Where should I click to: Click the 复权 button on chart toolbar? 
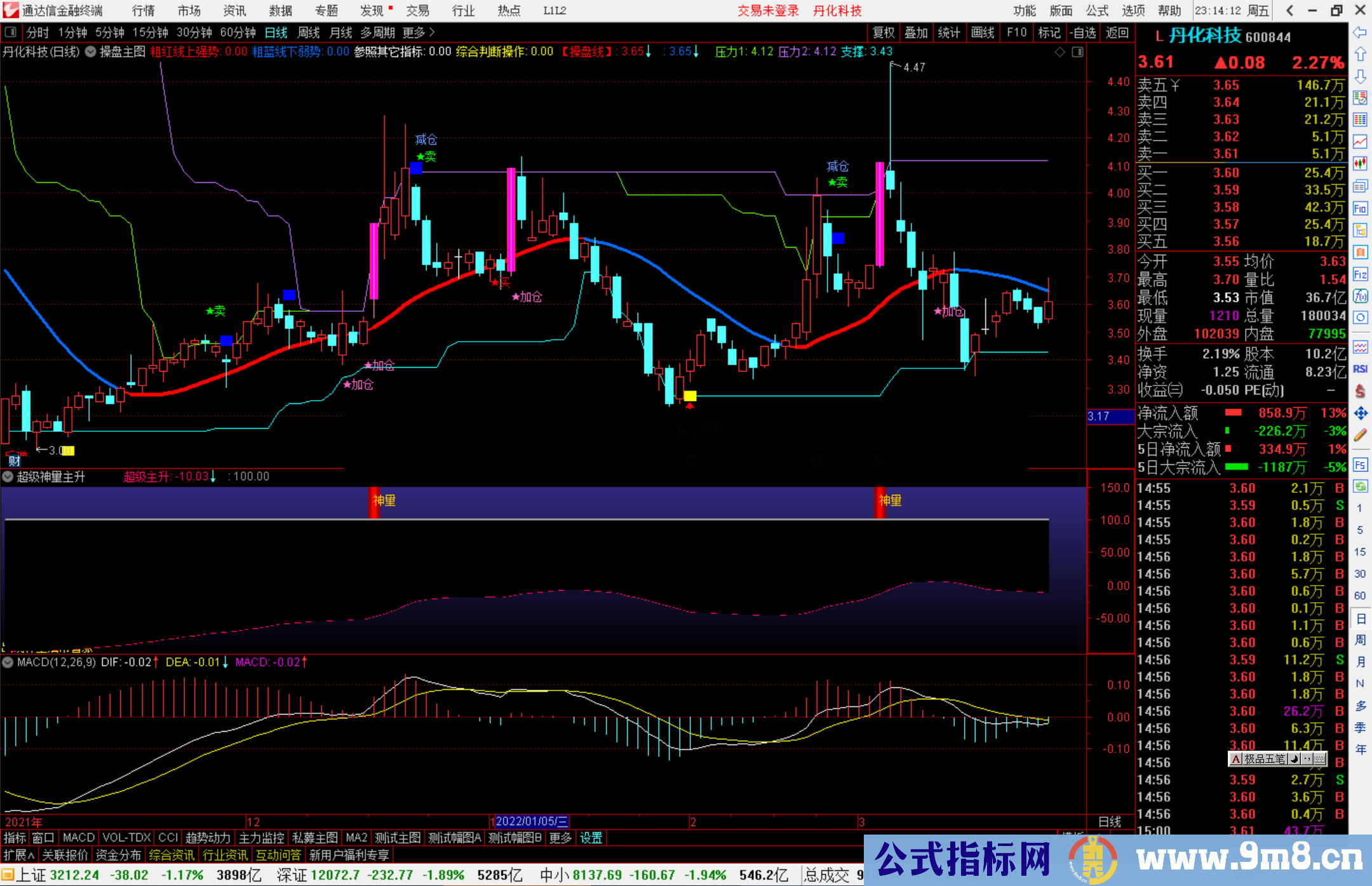[x=883, y=32]
